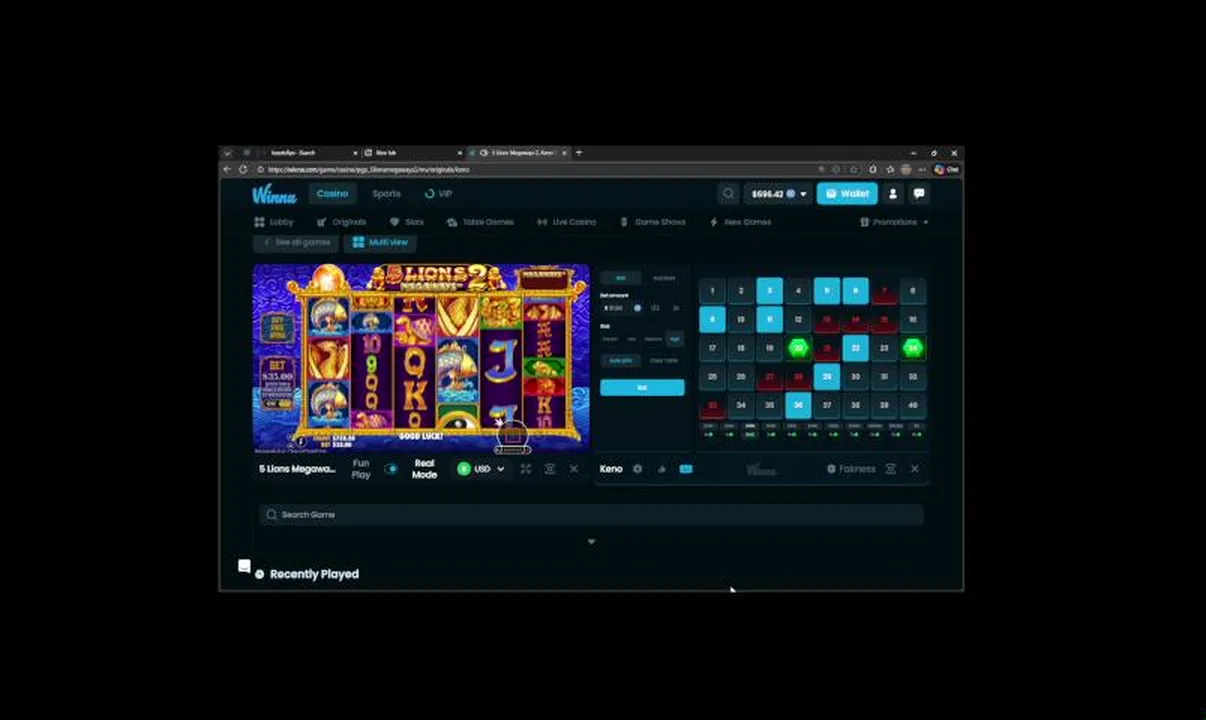
Task: Close the 5 Lions Megaways game panel
Action: 573,469
